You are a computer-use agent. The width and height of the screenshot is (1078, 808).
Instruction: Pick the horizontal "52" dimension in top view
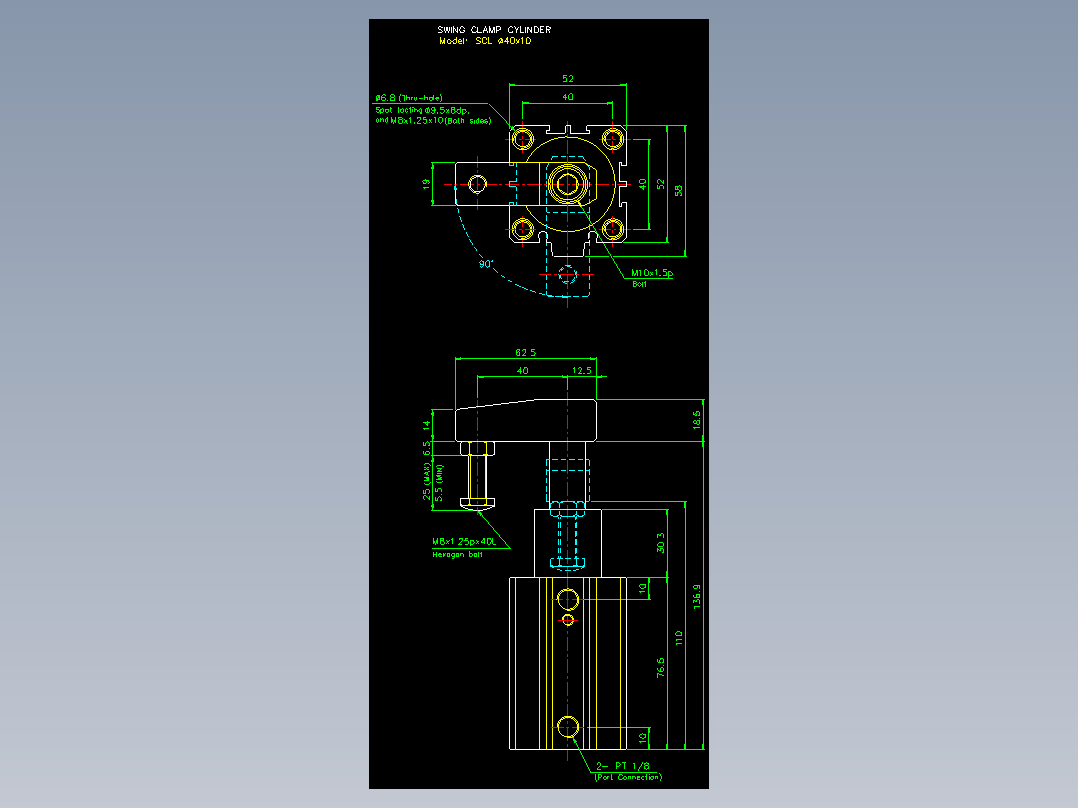[568, 78]
